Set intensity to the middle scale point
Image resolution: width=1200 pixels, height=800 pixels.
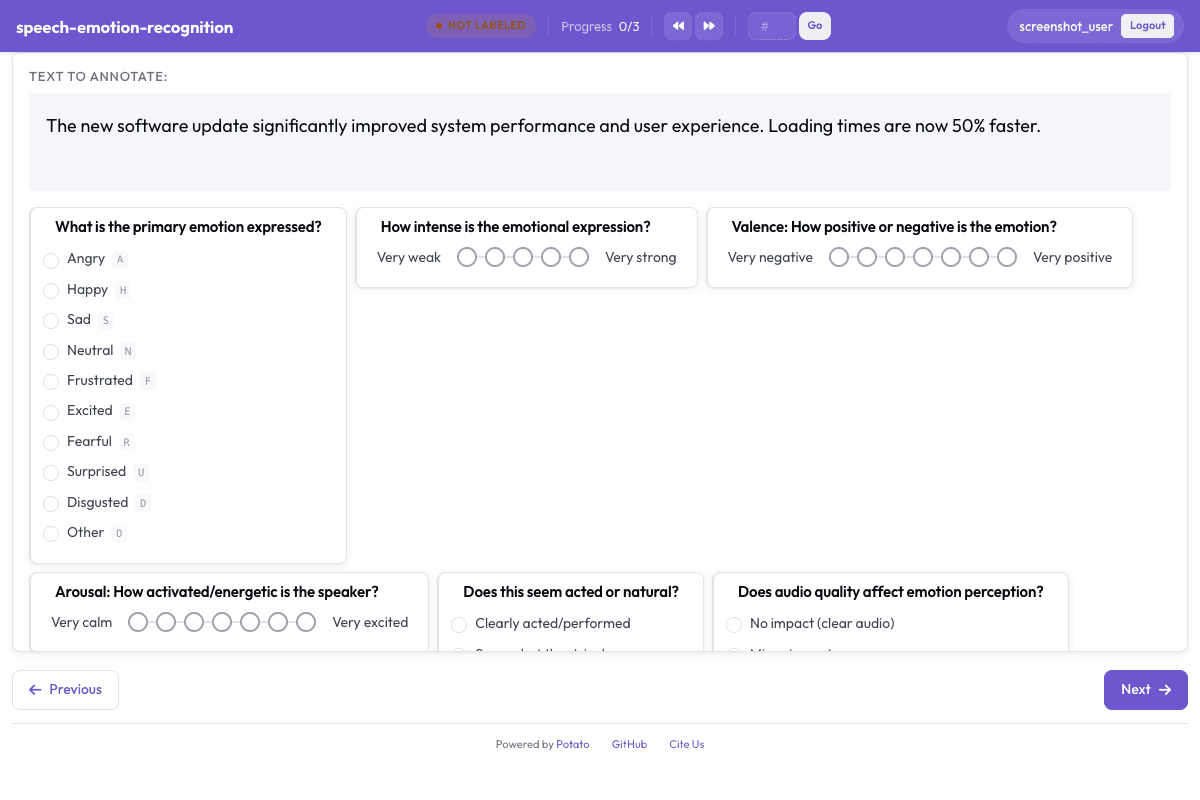(x=523, y=257)
